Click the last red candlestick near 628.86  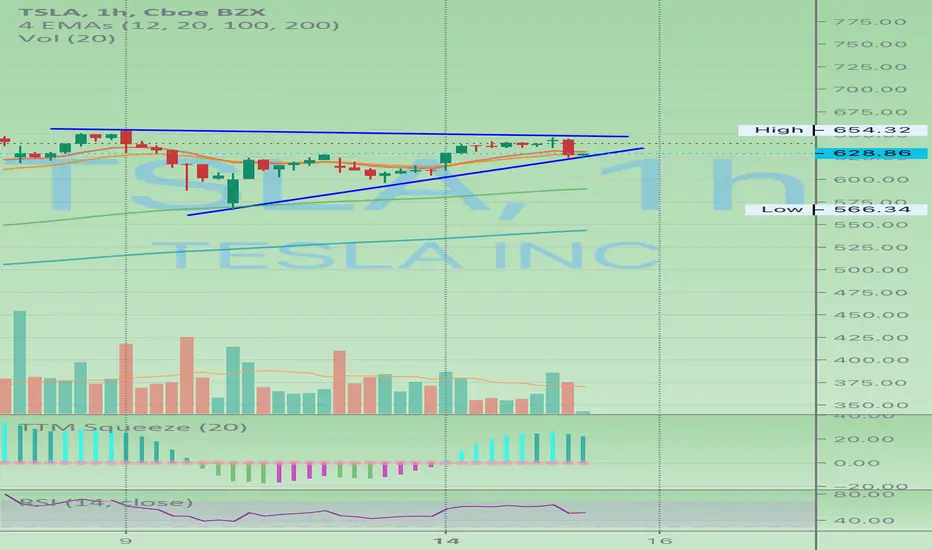pyautogui.click(x=569, y=147)
